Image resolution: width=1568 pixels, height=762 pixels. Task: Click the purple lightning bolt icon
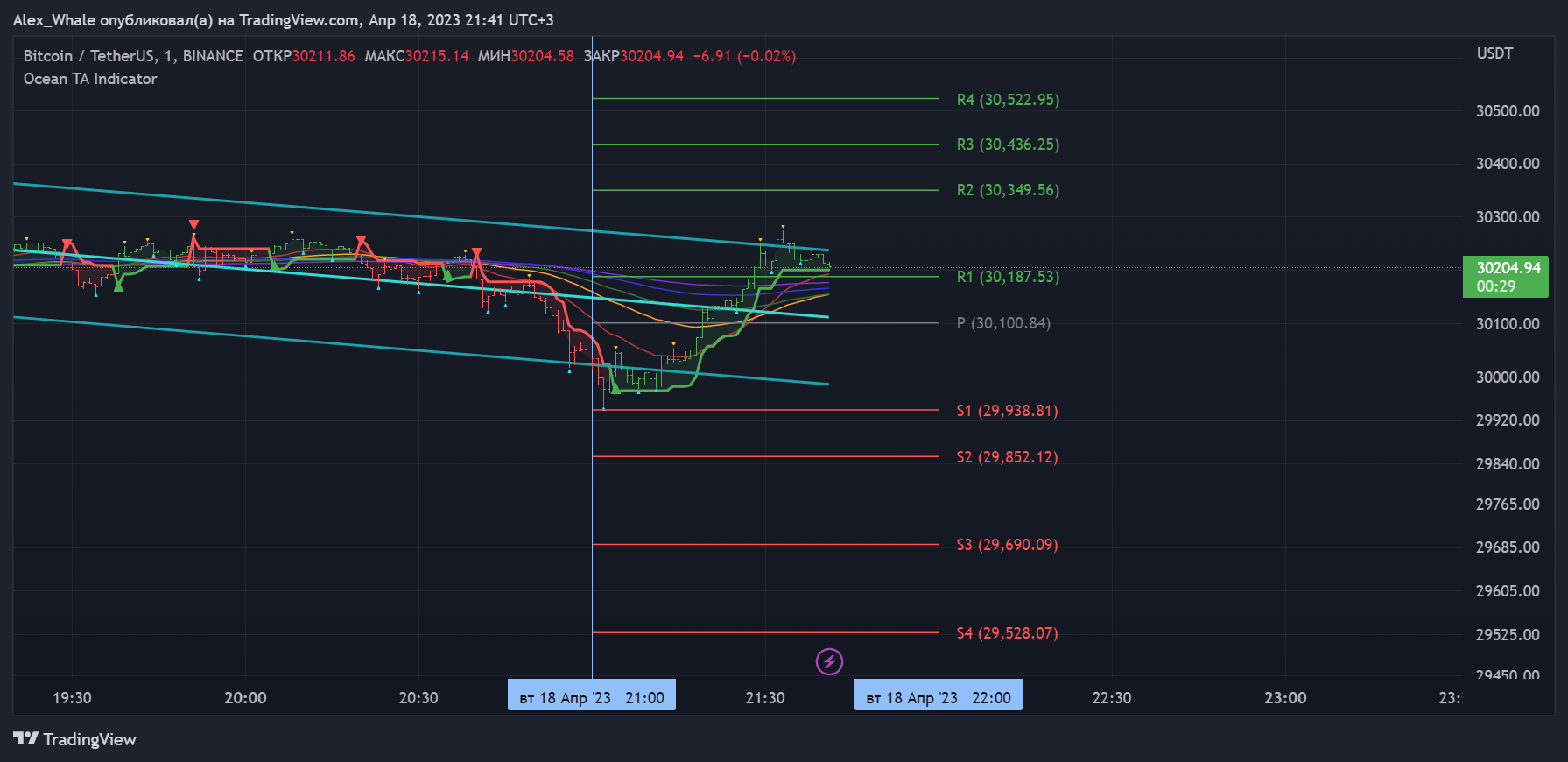829,661
